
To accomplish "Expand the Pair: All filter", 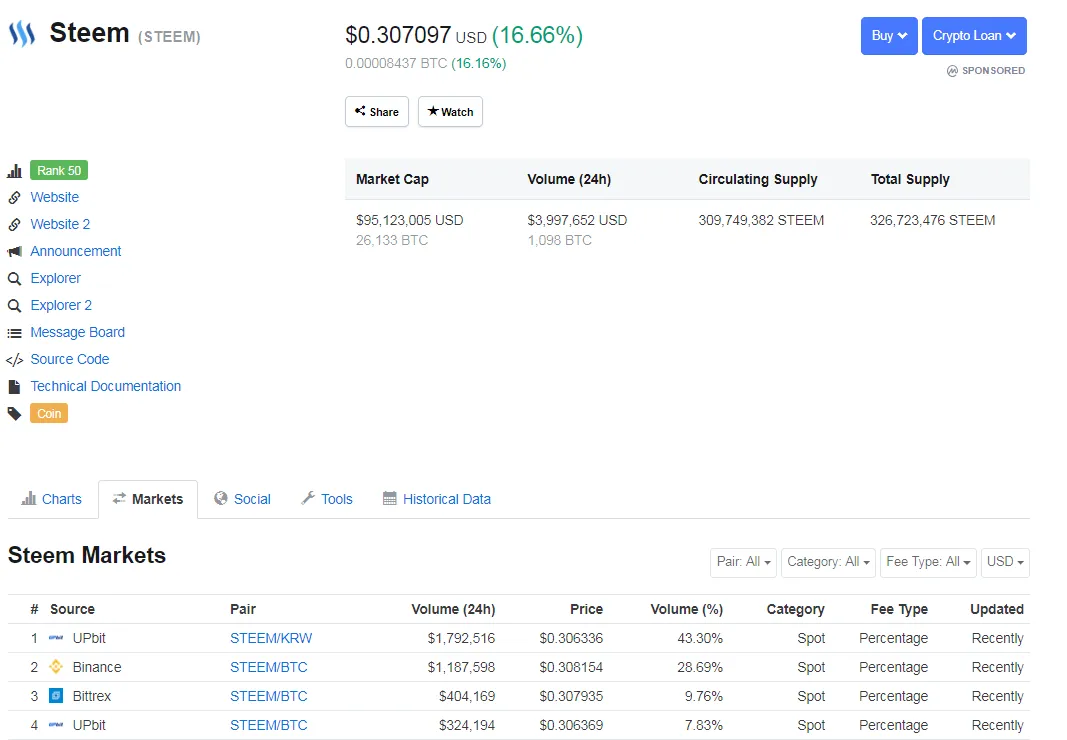I will (x=743, y=562).
